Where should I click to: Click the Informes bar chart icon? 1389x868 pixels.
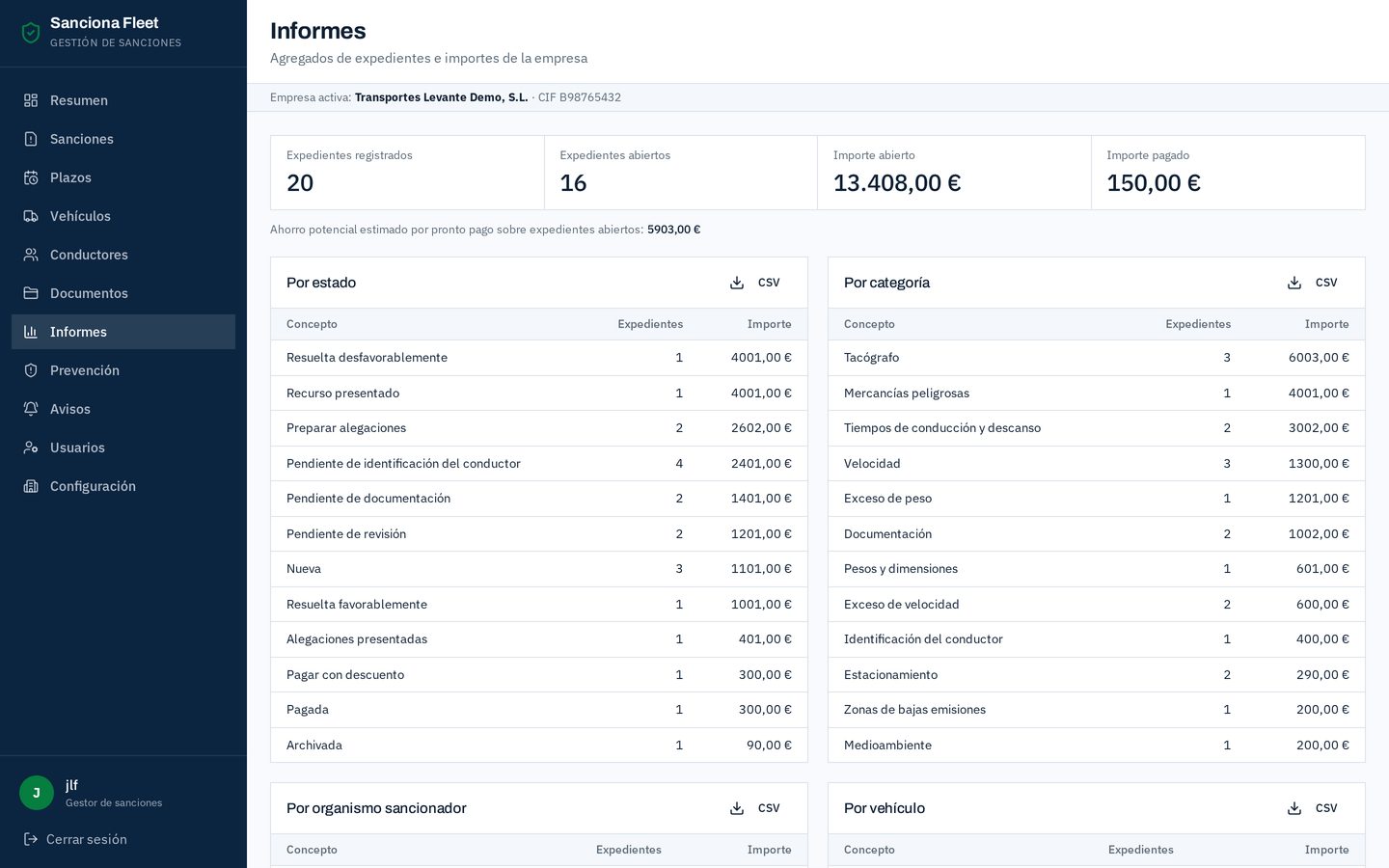point(31,332)
